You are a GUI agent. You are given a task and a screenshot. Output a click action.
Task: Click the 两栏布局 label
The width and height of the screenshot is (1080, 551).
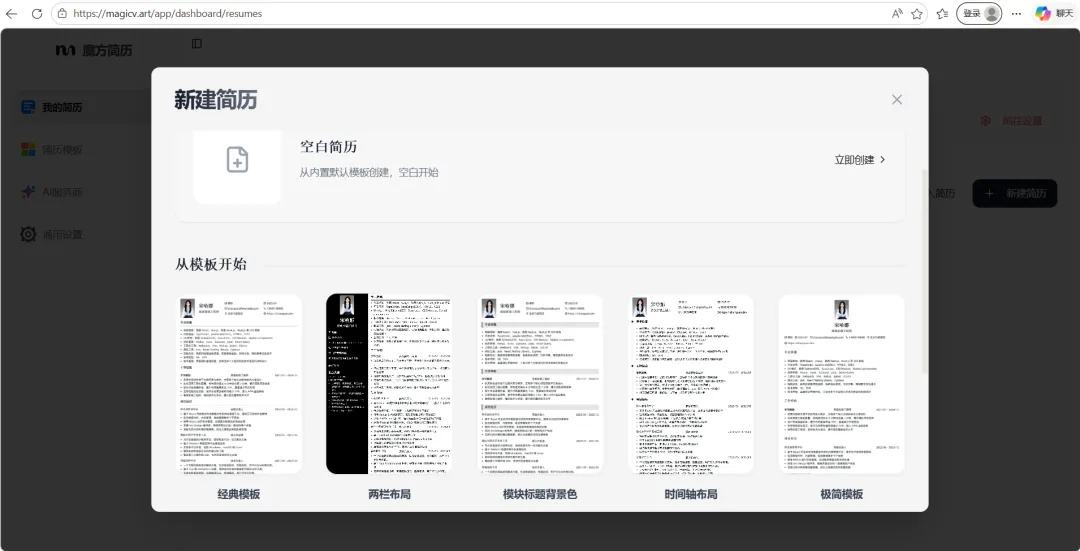pos(389,494)
